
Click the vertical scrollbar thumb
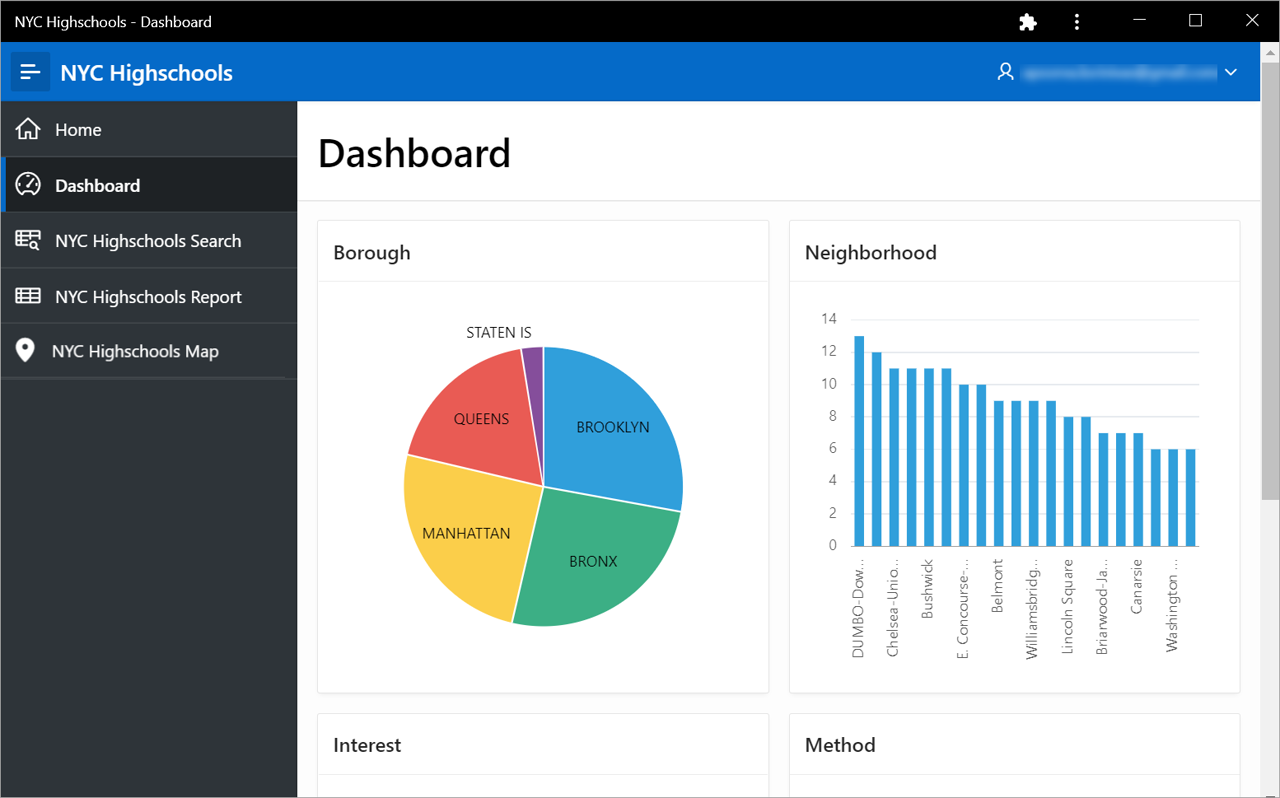point(1269,280)
